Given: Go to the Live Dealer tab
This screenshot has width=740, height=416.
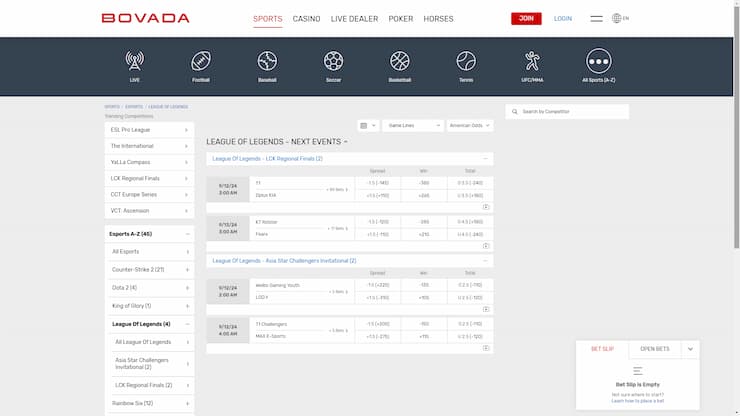Looking at the screenshot, I should coord(354,19).
